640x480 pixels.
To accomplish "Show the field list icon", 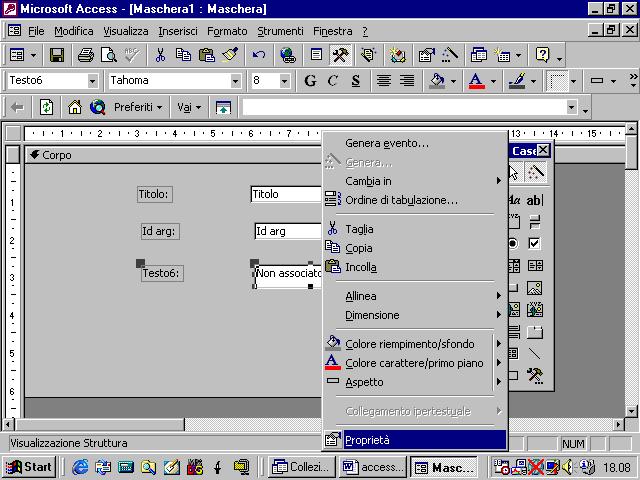I will [x=316, y=55].
